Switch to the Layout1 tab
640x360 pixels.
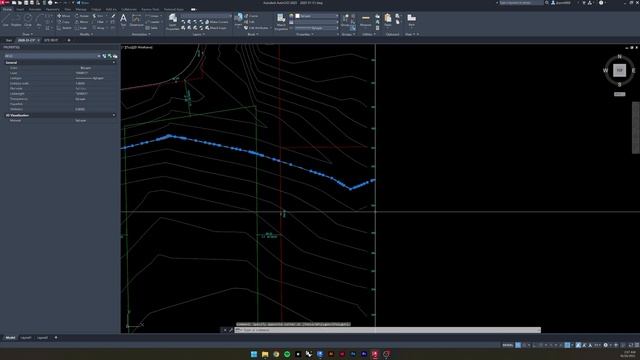click(x=26, y=338)
